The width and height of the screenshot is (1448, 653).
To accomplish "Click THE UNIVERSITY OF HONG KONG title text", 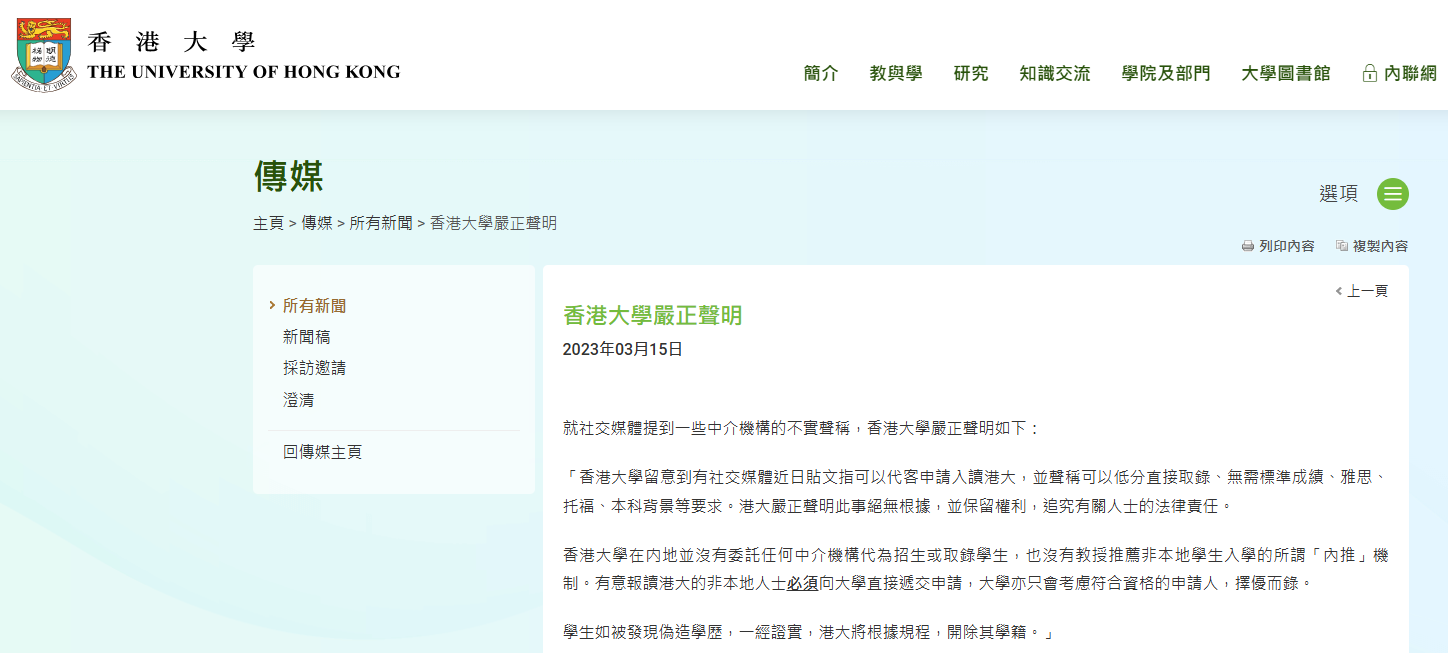I will (244, 72).
